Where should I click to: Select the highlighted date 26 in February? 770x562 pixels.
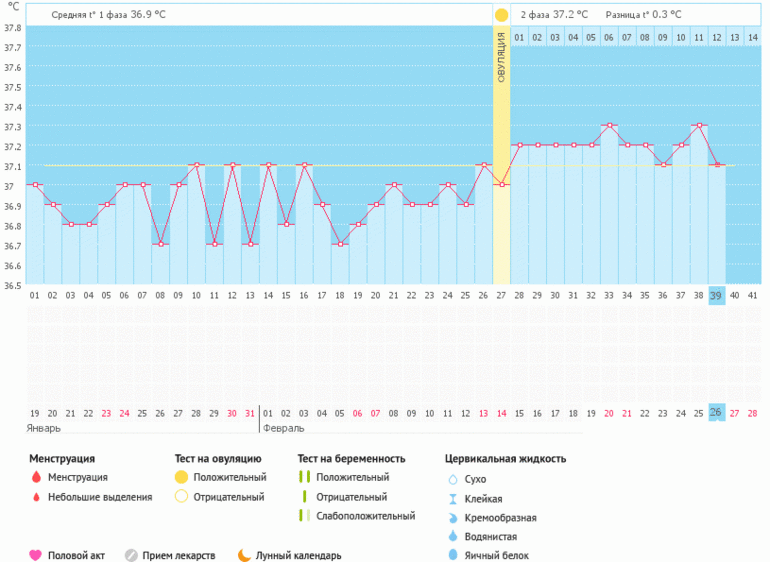(716, 413)
